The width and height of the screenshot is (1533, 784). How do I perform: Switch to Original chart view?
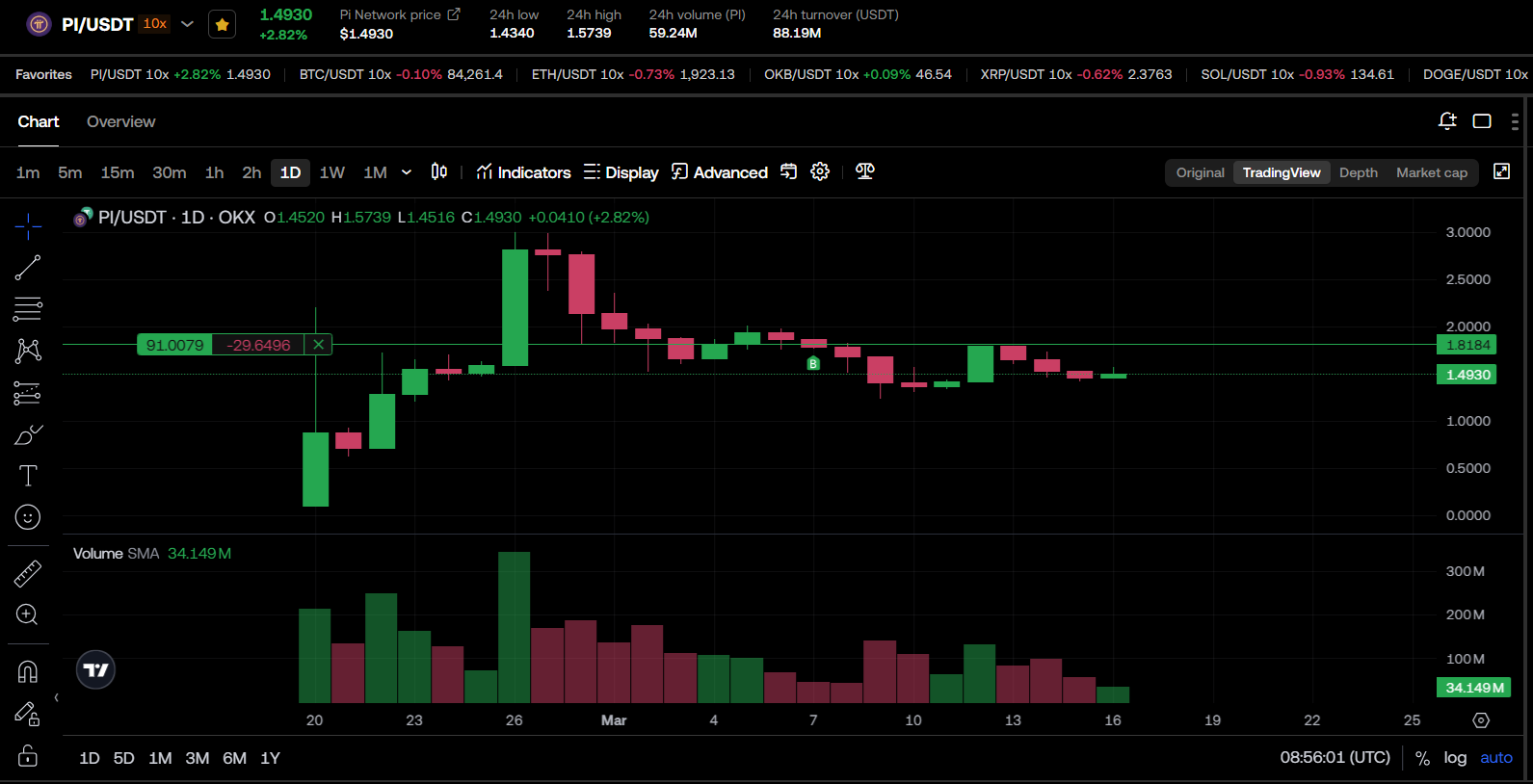click(1200, 172)
